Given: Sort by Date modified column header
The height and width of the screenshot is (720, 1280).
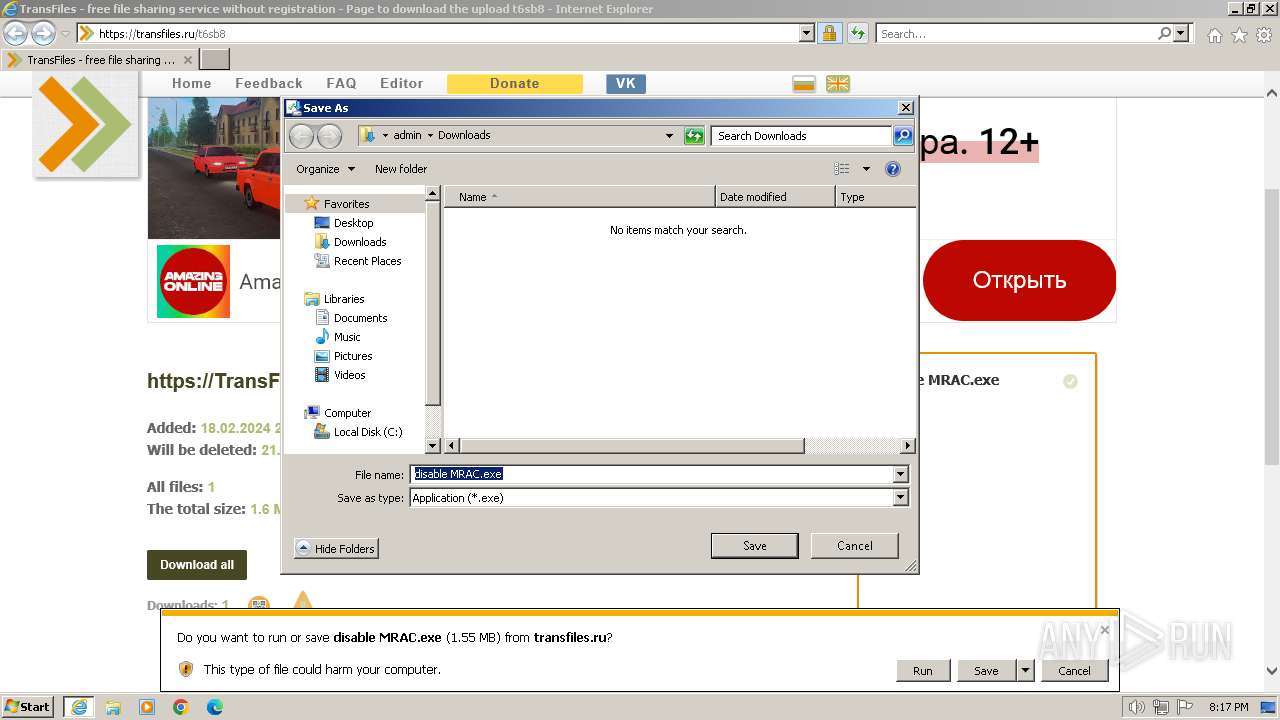Looking at the screenshot, I should coord(775,197).
